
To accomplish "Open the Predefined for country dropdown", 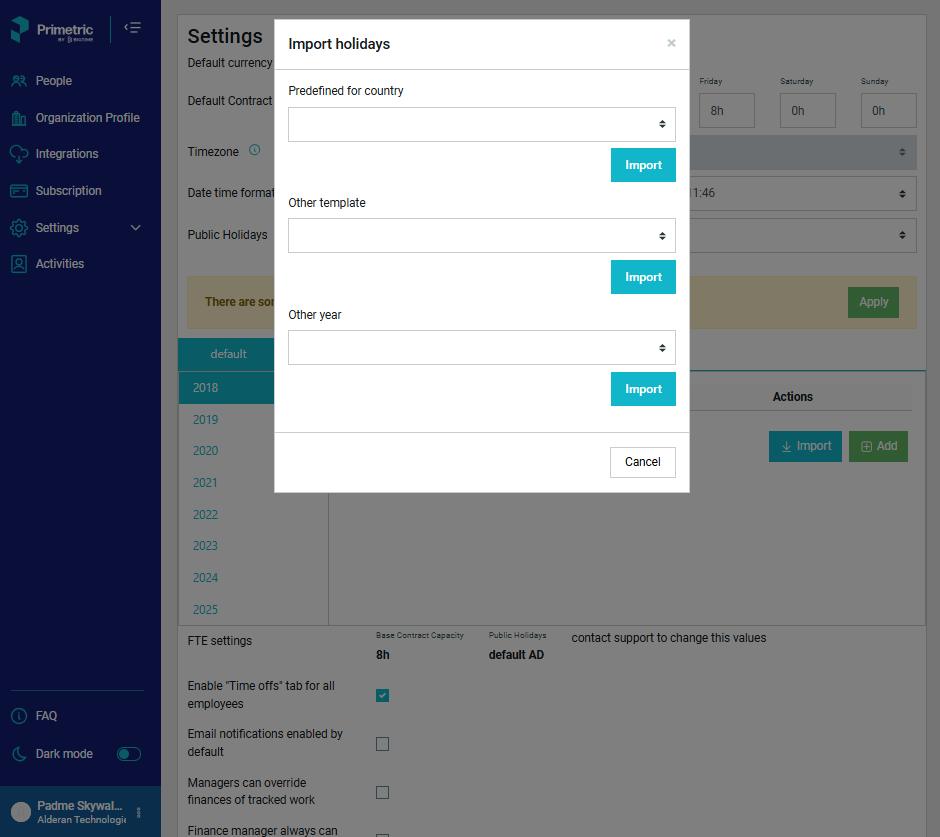I will [x=481, y=125].
